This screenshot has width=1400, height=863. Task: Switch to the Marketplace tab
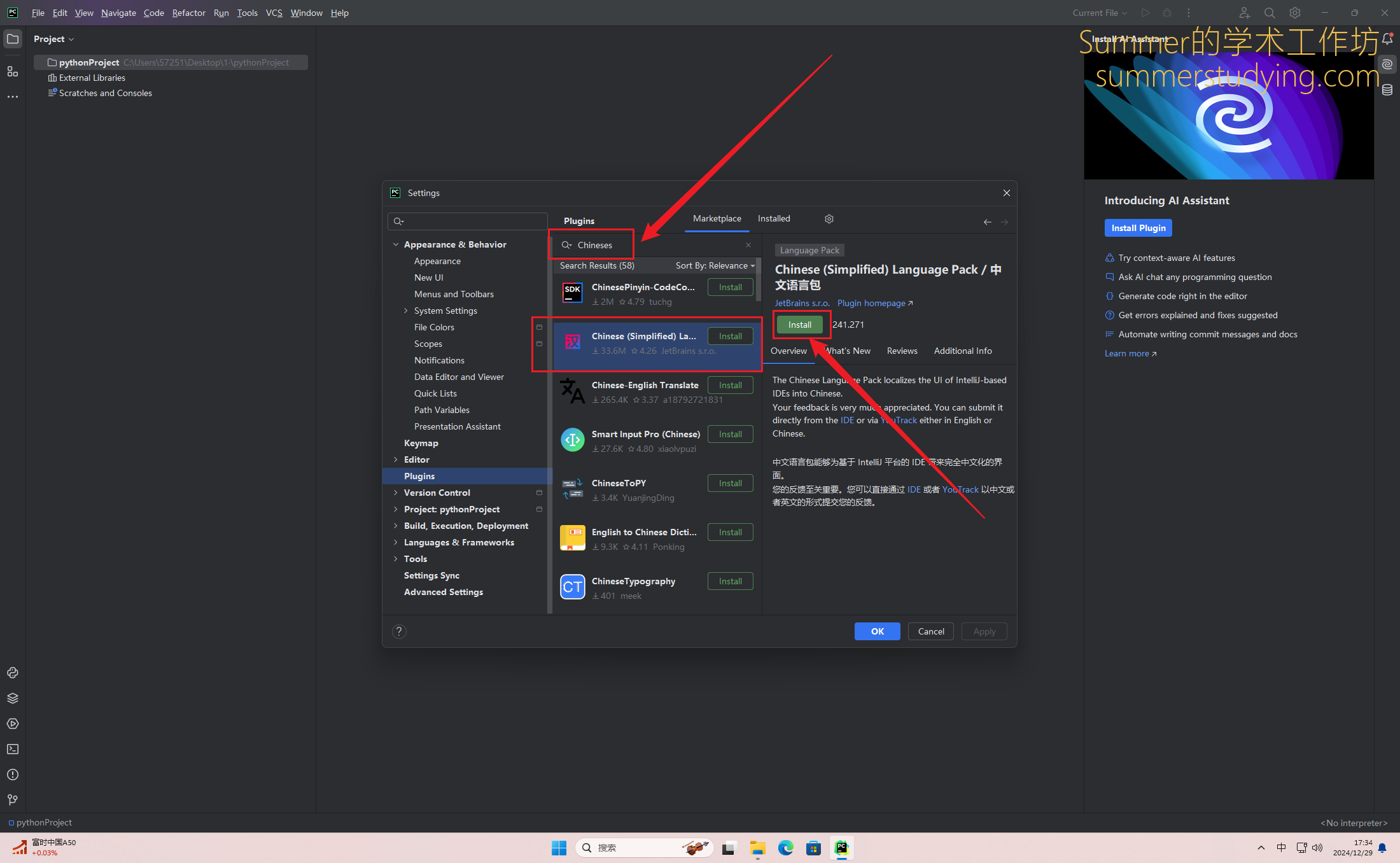click(x=717, y=218)
